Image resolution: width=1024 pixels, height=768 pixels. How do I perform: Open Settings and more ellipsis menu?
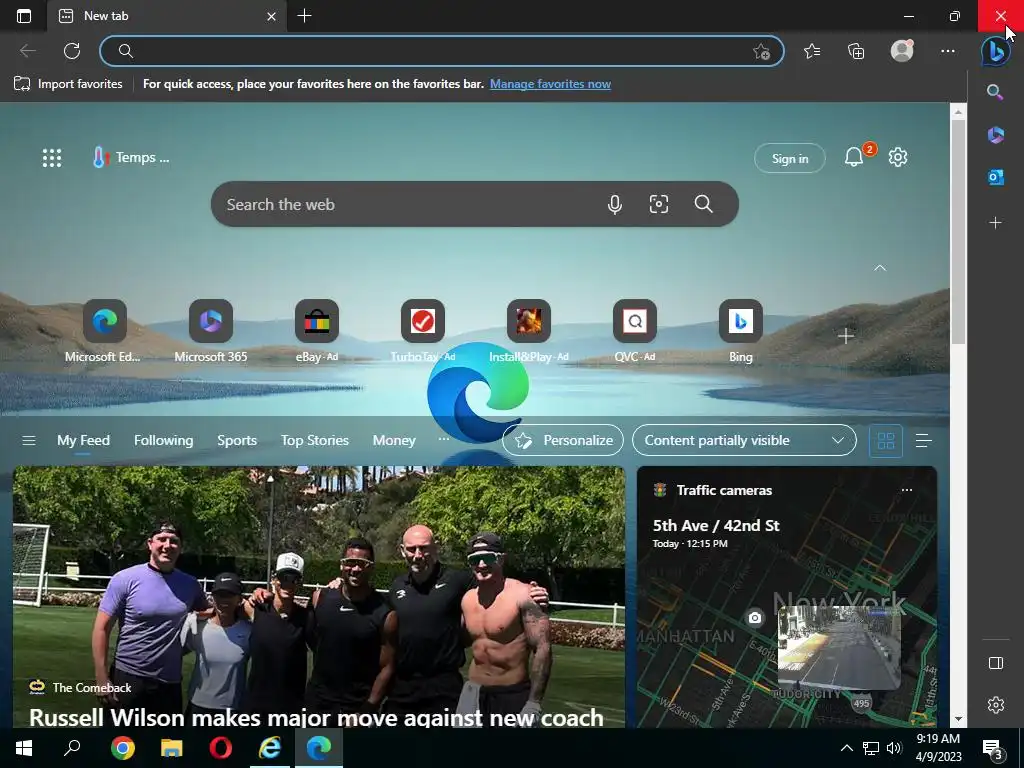coord(948,51)
